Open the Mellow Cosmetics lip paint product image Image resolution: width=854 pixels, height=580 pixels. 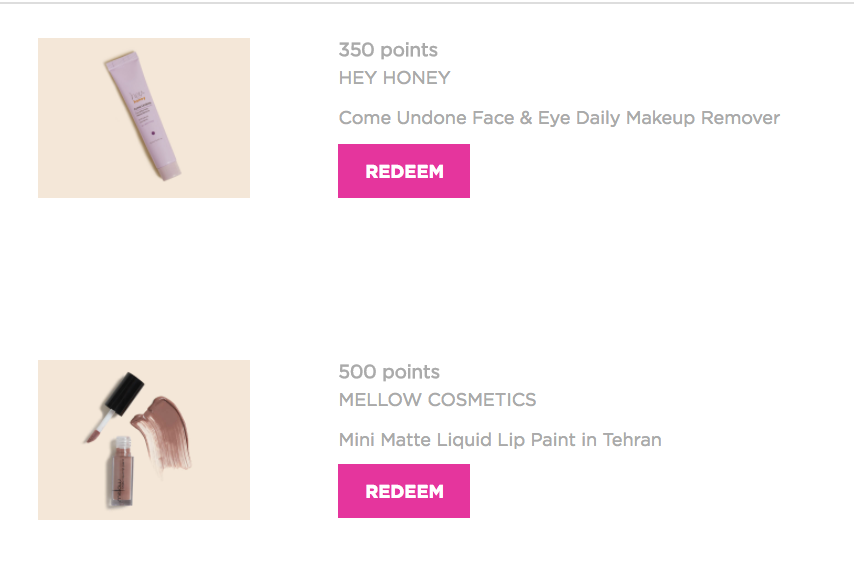144,439
